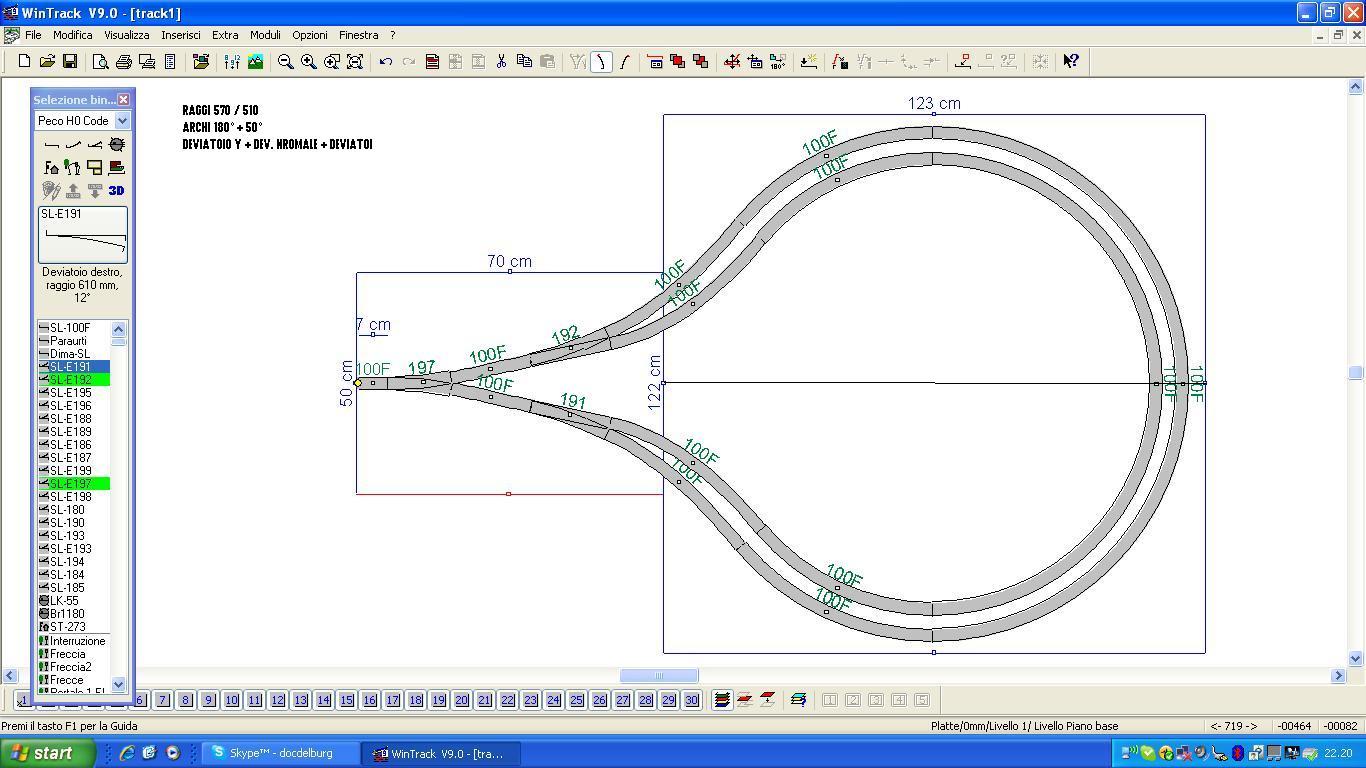The height and width of the screenshot is (768, 1366).
Task: Toggle layer 13 button in bottom bar
Action: click(300, 700)
